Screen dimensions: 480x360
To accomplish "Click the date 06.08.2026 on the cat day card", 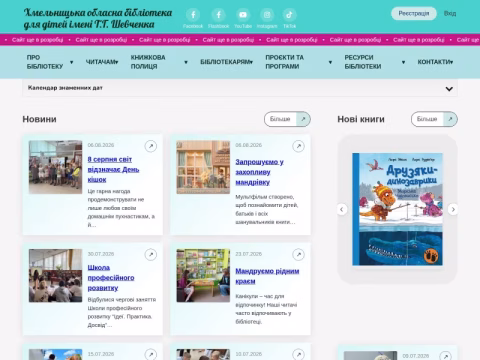I will [101, 145].
